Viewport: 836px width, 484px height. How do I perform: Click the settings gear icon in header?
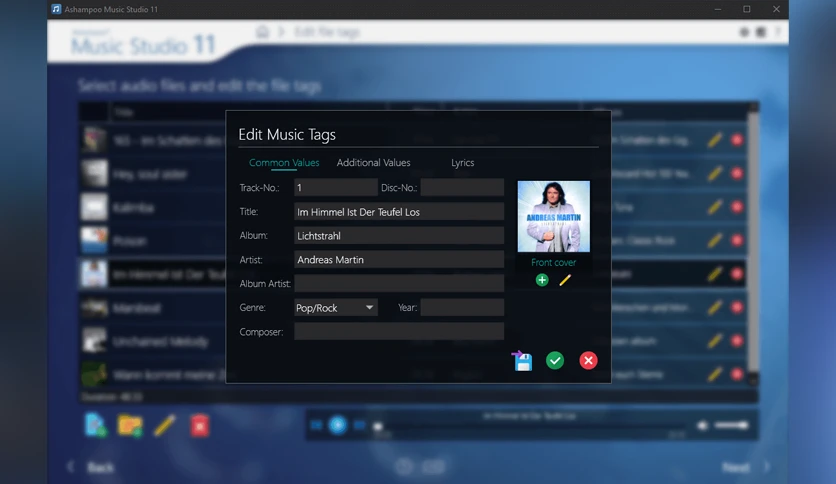(x=744, y=32)
